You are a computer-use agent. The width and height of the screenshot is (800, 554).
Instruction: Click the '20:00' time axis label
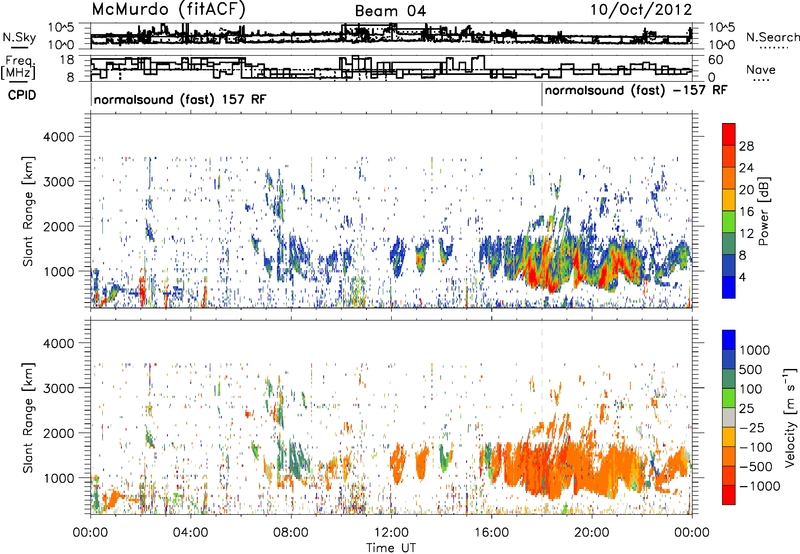click(592, 533)
